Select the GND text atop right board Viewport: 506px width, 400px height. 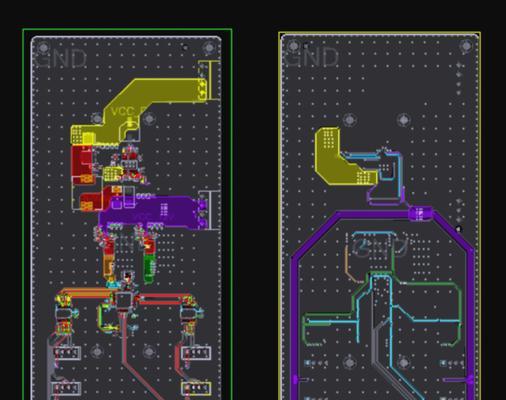(312, 57)
